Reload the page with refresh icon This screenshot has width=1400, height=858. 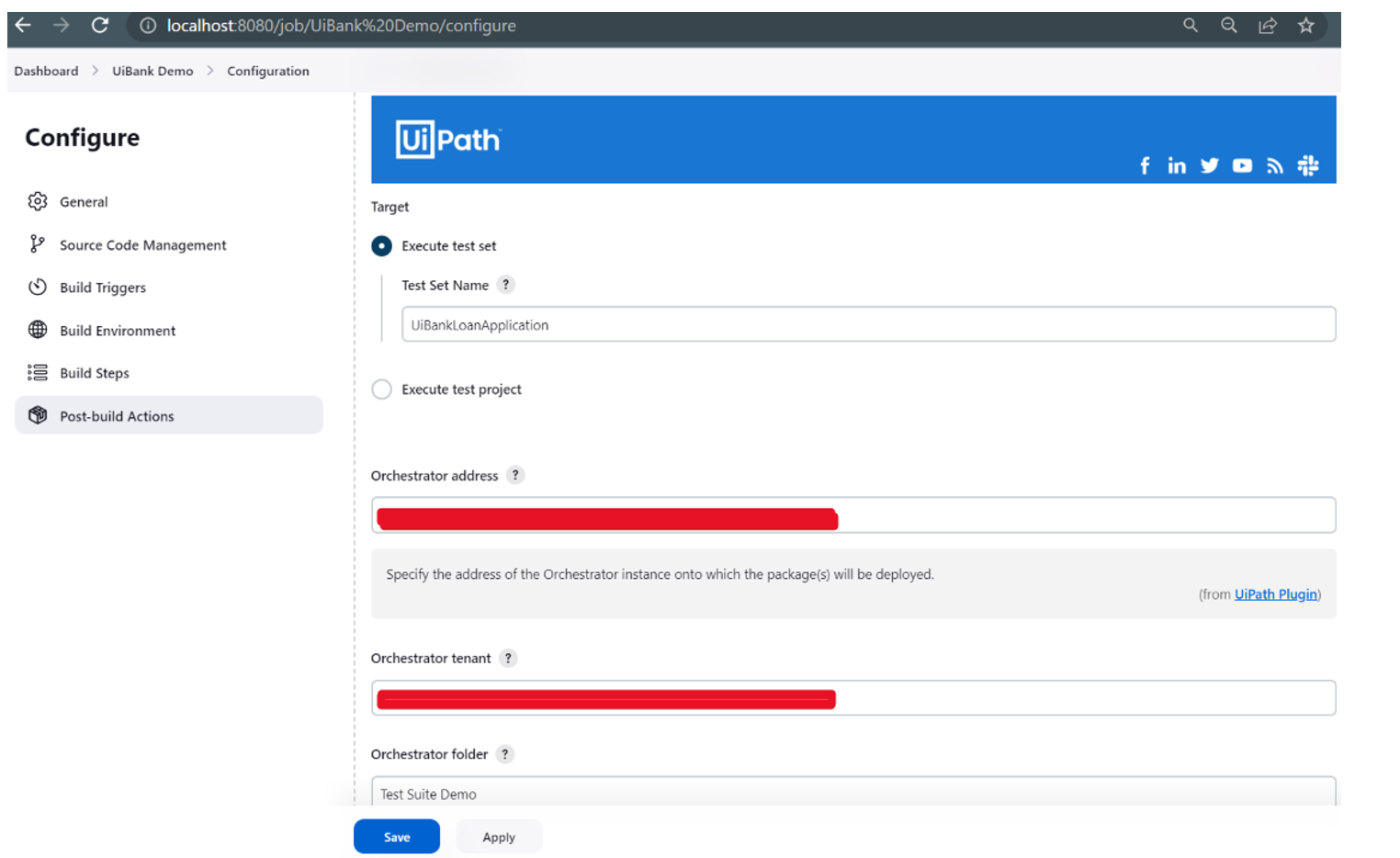tap(100, 26)
